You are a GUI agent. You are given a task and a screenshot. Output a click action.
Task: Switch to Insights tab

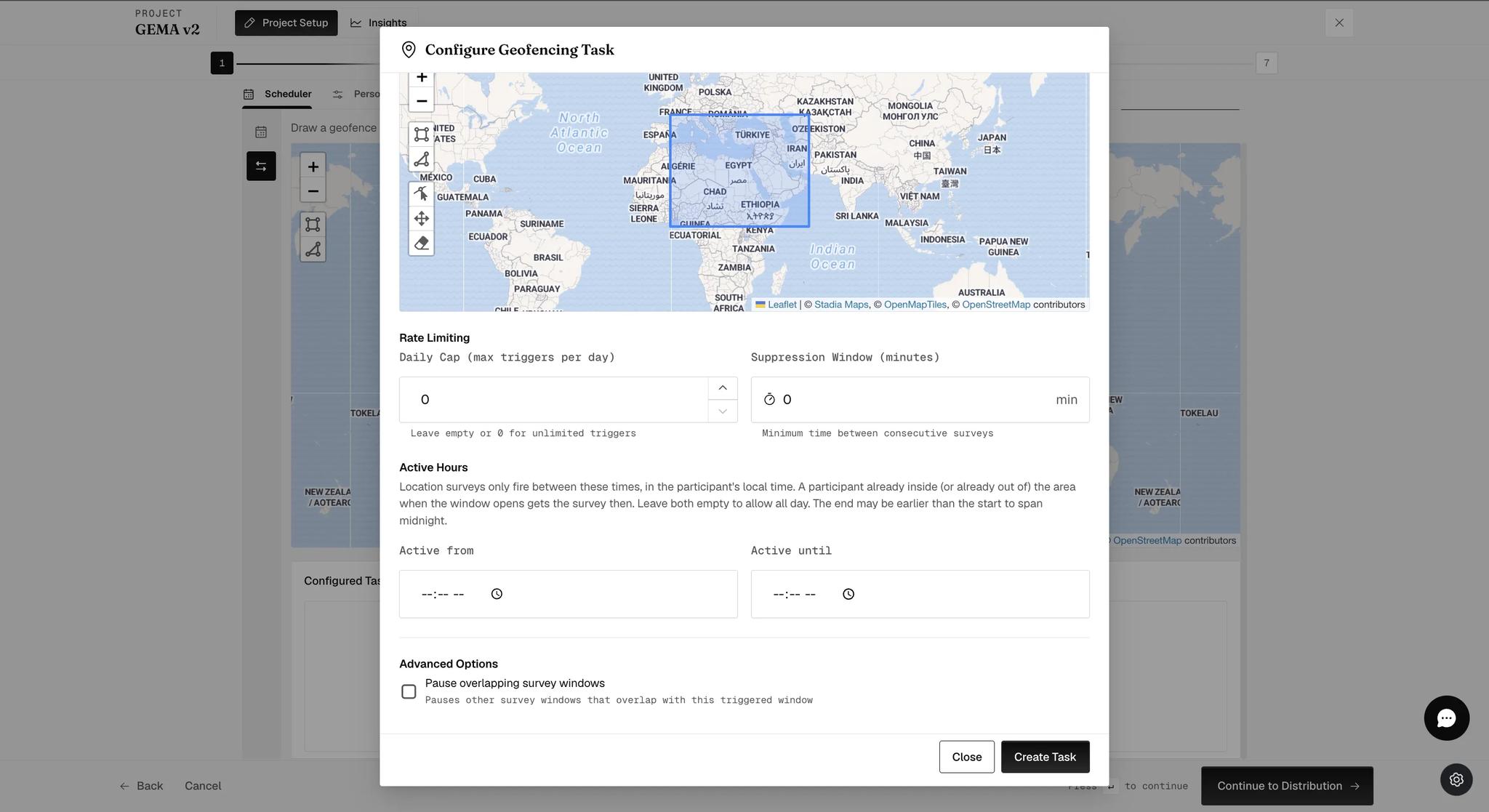tap(378, 23)
